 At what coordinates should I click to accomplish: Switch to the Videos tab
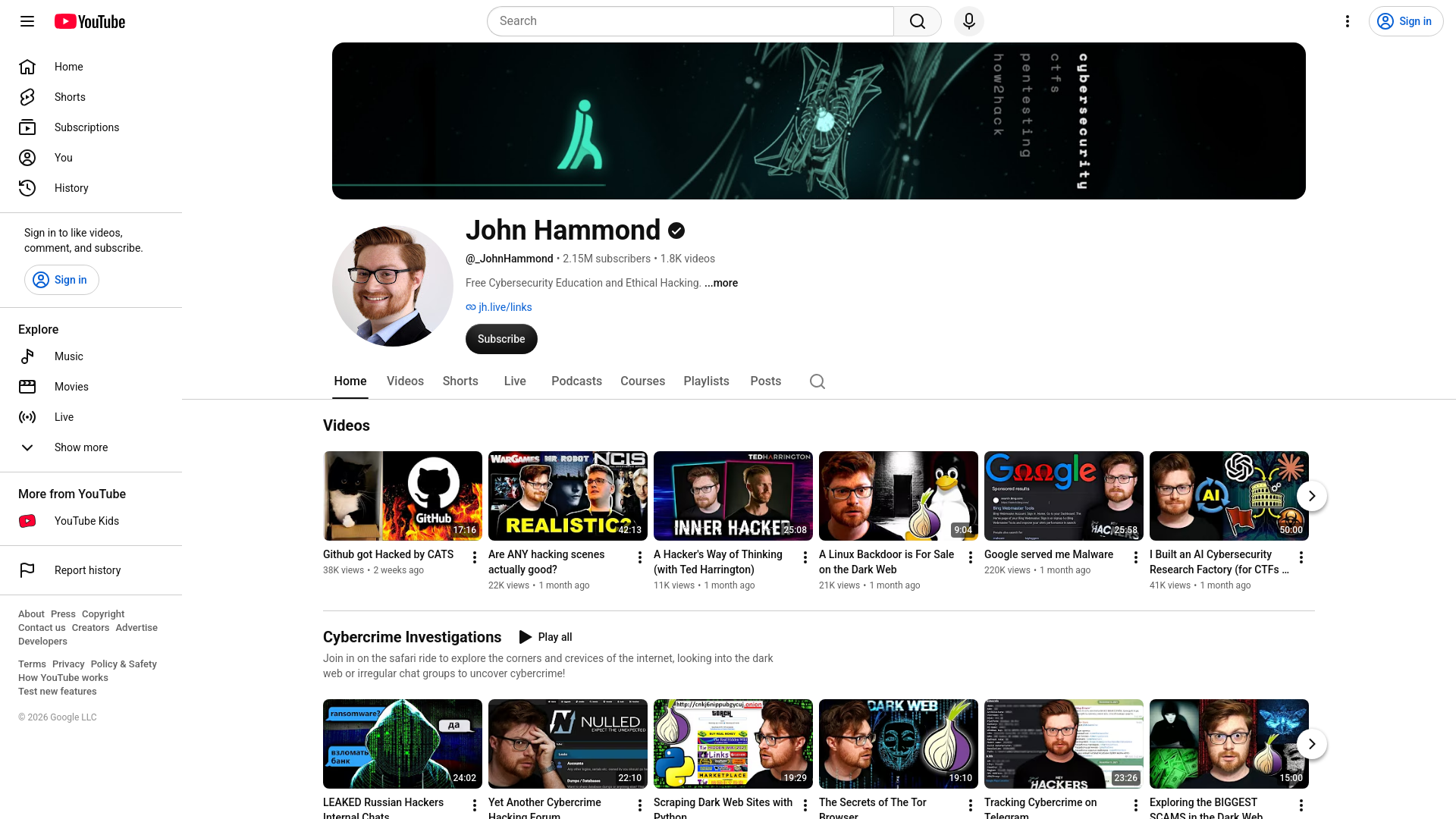pos(405,381)
